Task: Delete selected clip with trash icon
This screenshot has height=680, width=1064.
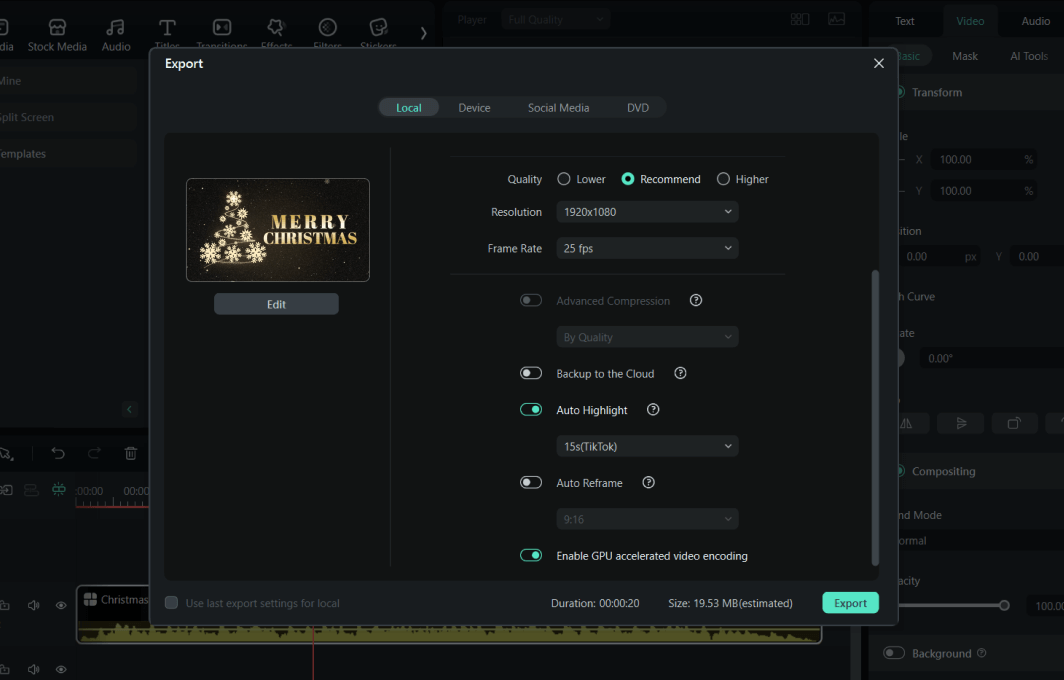Action: point(131,453)
